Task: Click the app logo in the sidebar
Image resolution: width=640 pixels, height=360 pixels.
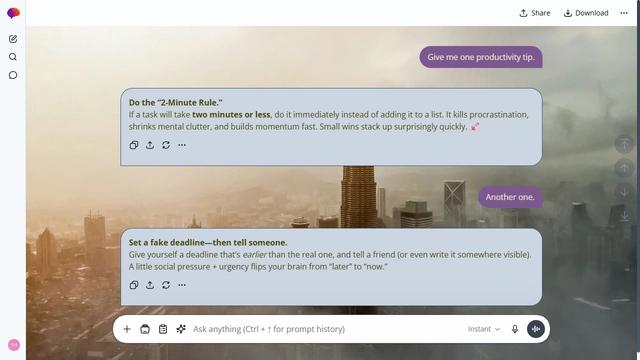Action: pyautogui.click(x=13, y=13)
